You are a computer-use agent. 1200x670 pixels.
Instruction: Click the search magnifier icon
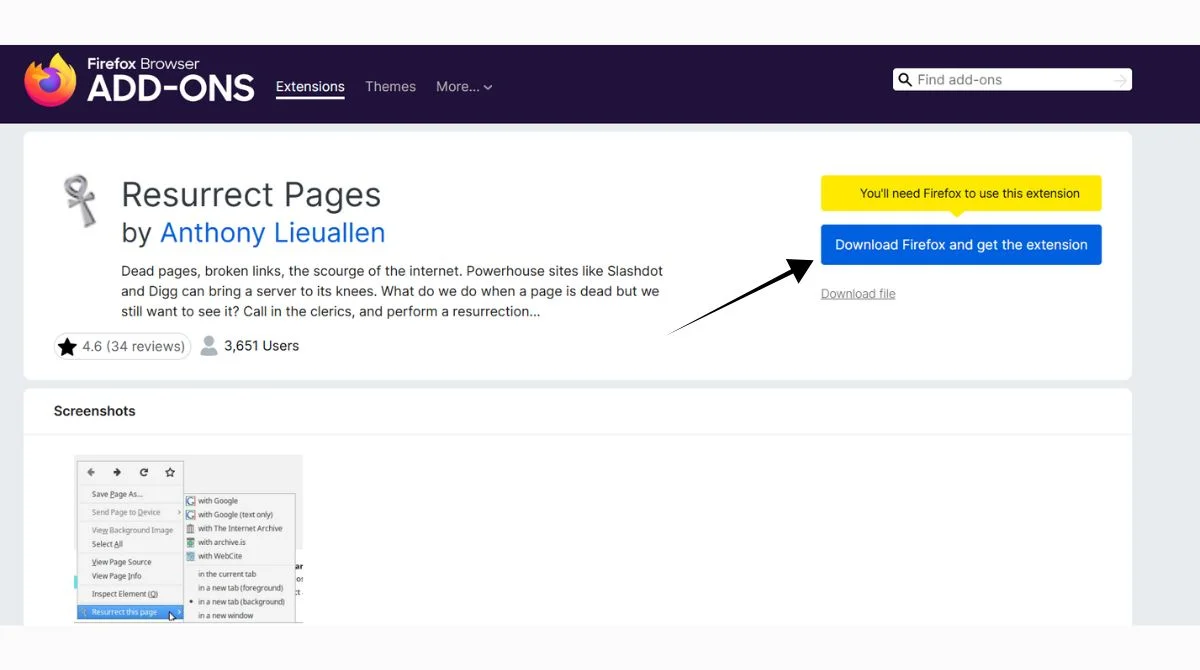point(905,80)
